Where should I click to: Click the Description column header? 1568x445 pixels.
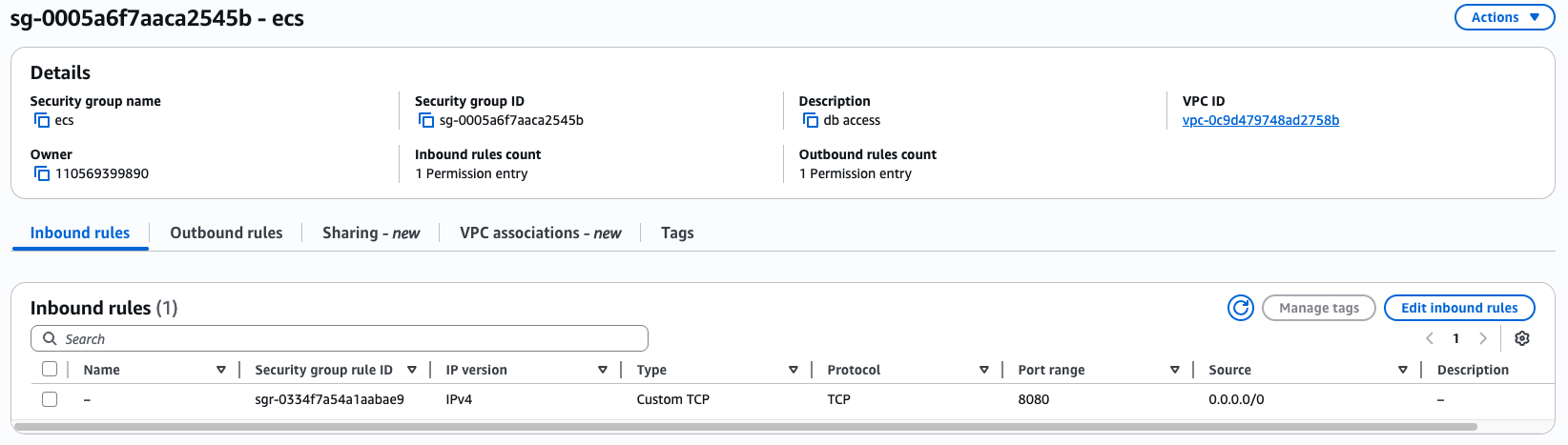click(x=1473, y=370)
